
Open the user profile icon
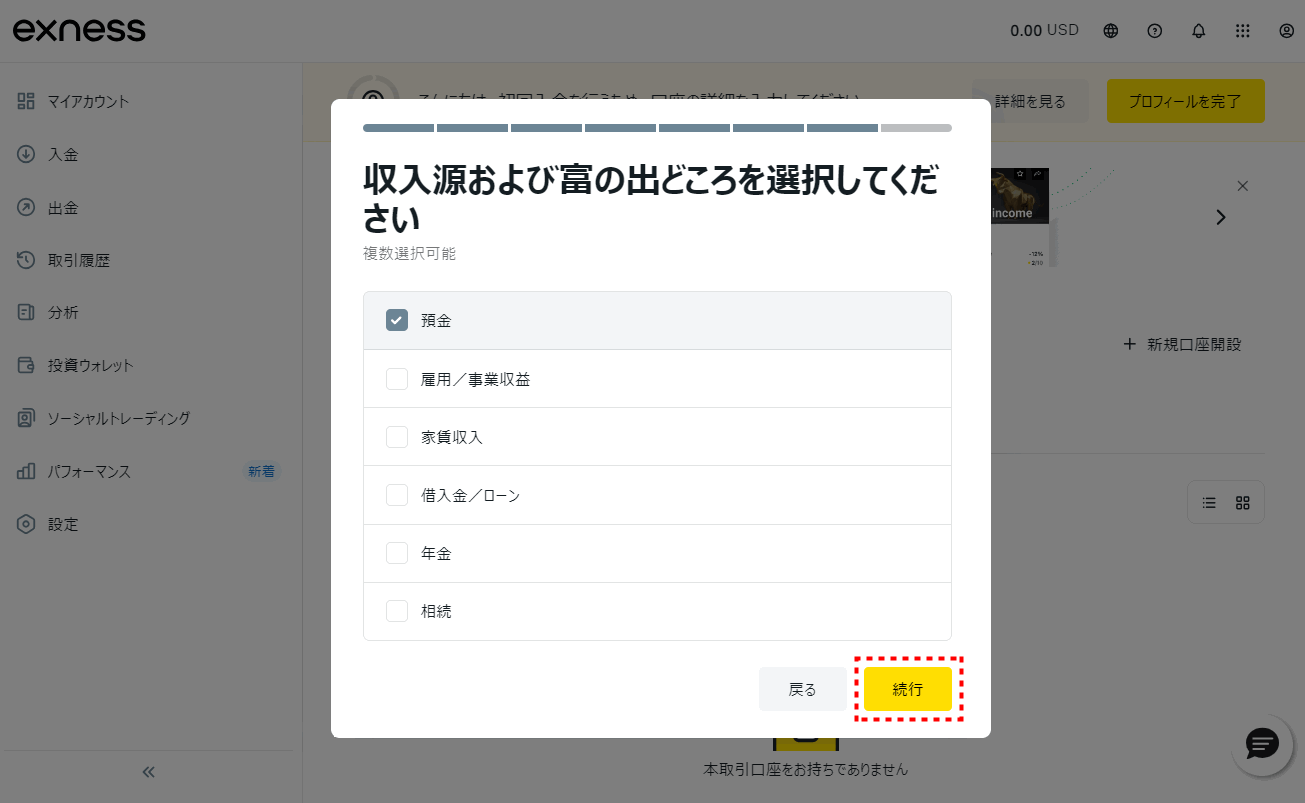click(1287, 31)
